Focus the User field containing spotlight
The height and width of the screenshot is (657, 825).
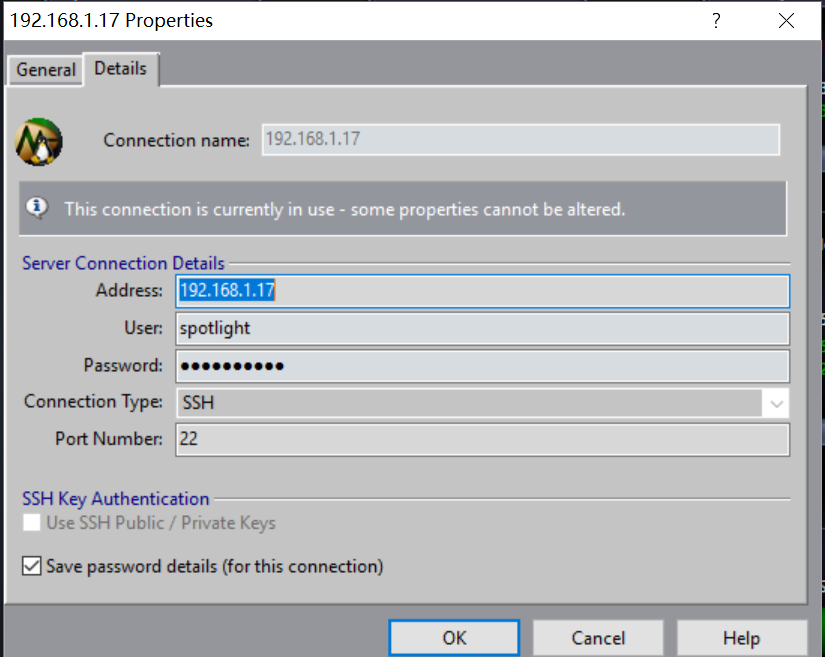(482, 328)
